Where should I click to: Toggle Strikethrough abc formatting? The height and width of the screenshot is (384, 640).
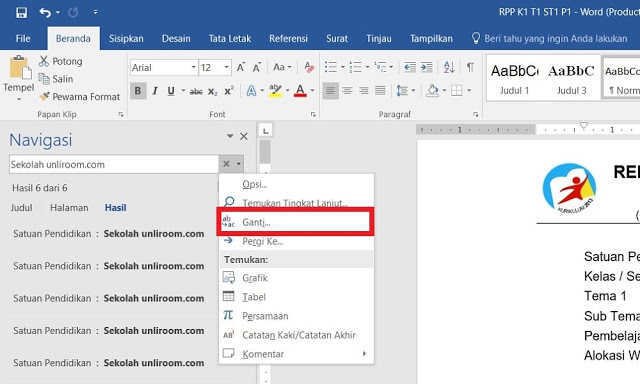point(196,91)
